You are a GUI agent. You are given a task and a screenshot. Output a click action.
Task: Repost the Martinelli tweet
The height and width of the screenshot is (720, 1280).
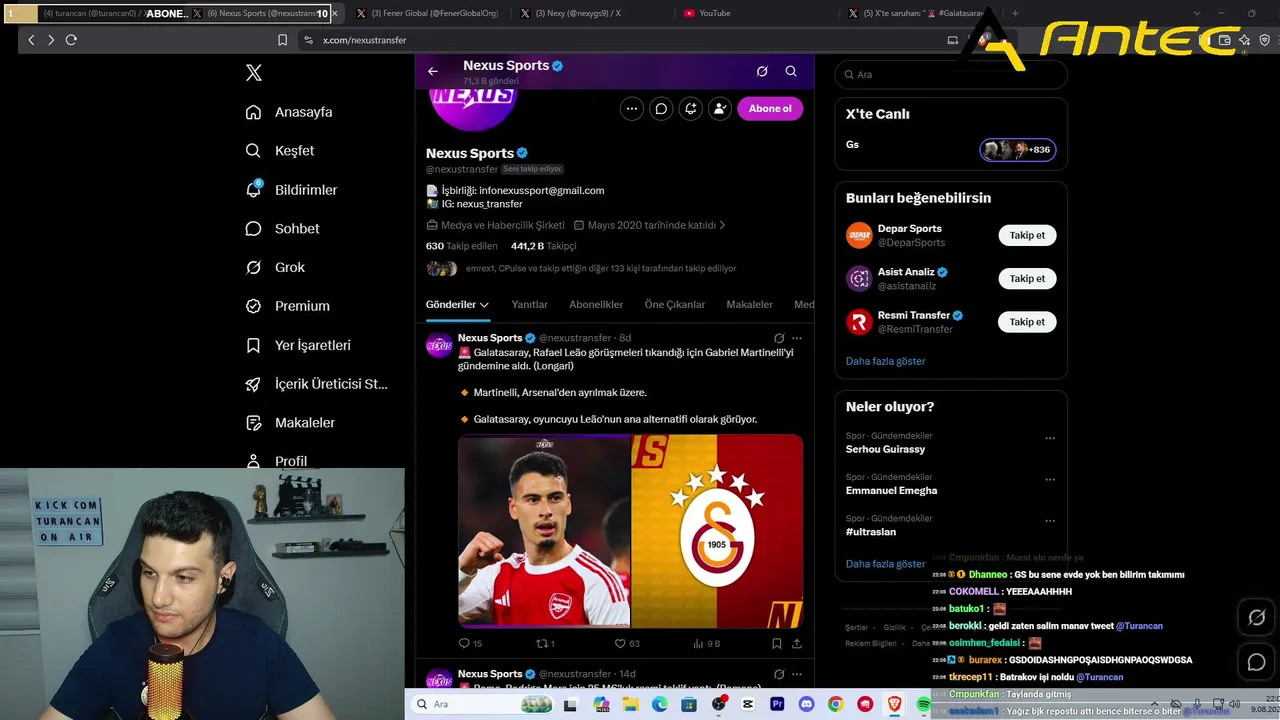(546, 644)
